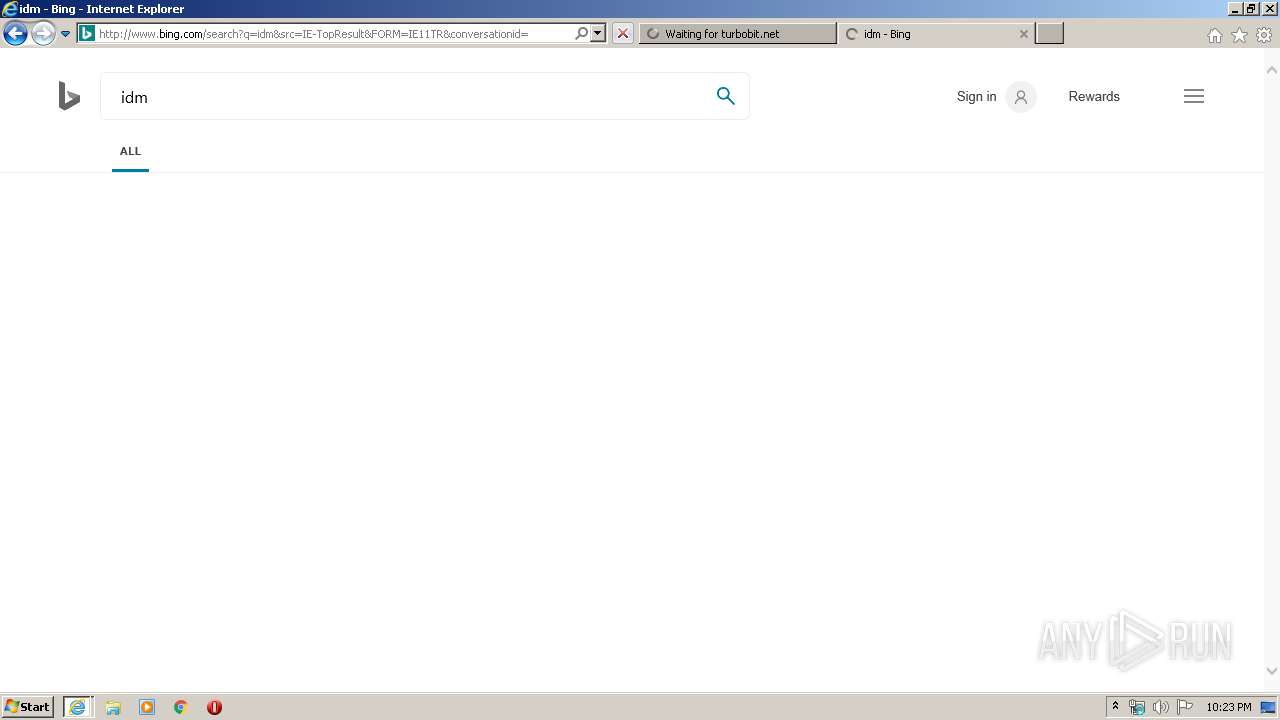Open Tools gear icon
1280x720 pixels.
coord(1264,35)
